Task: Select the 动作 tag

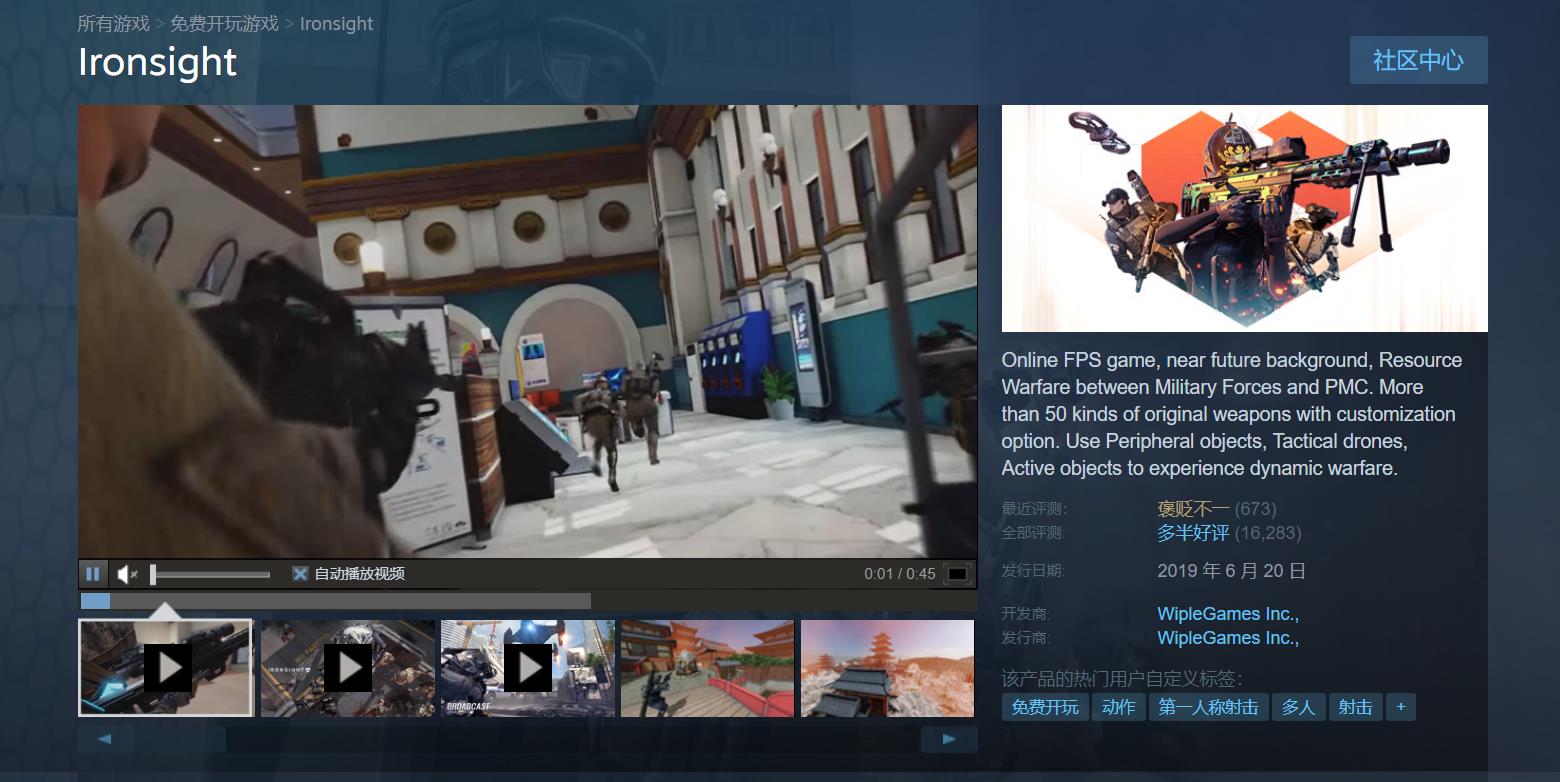Action: click(1118, 707)
